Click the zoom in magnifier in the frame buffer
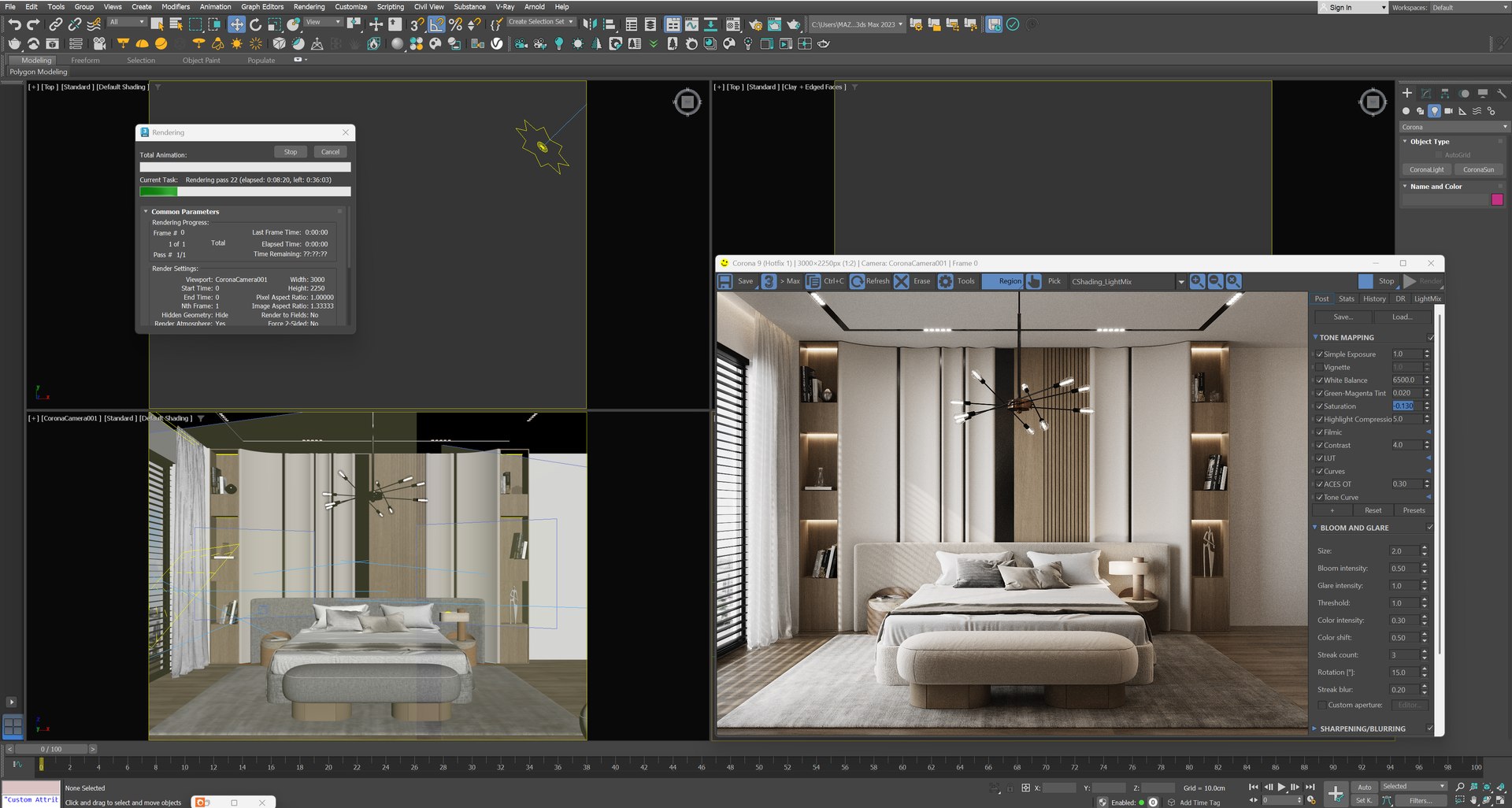The image size is (1512, 808). click(x=1197, y=281)
